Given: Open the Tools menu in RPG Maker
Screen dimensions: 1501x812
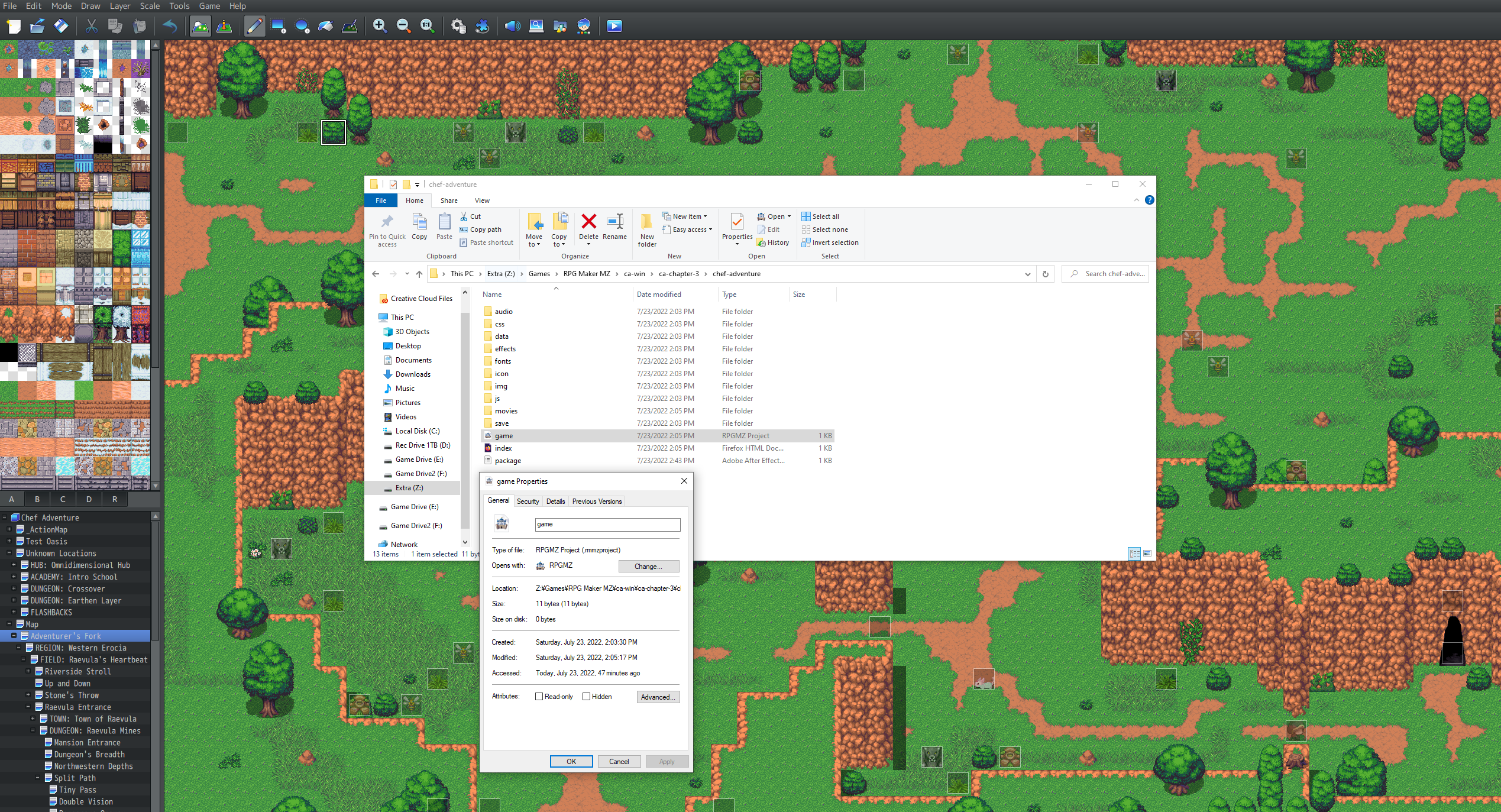Looking at the screenshot, I should (179, 6).
